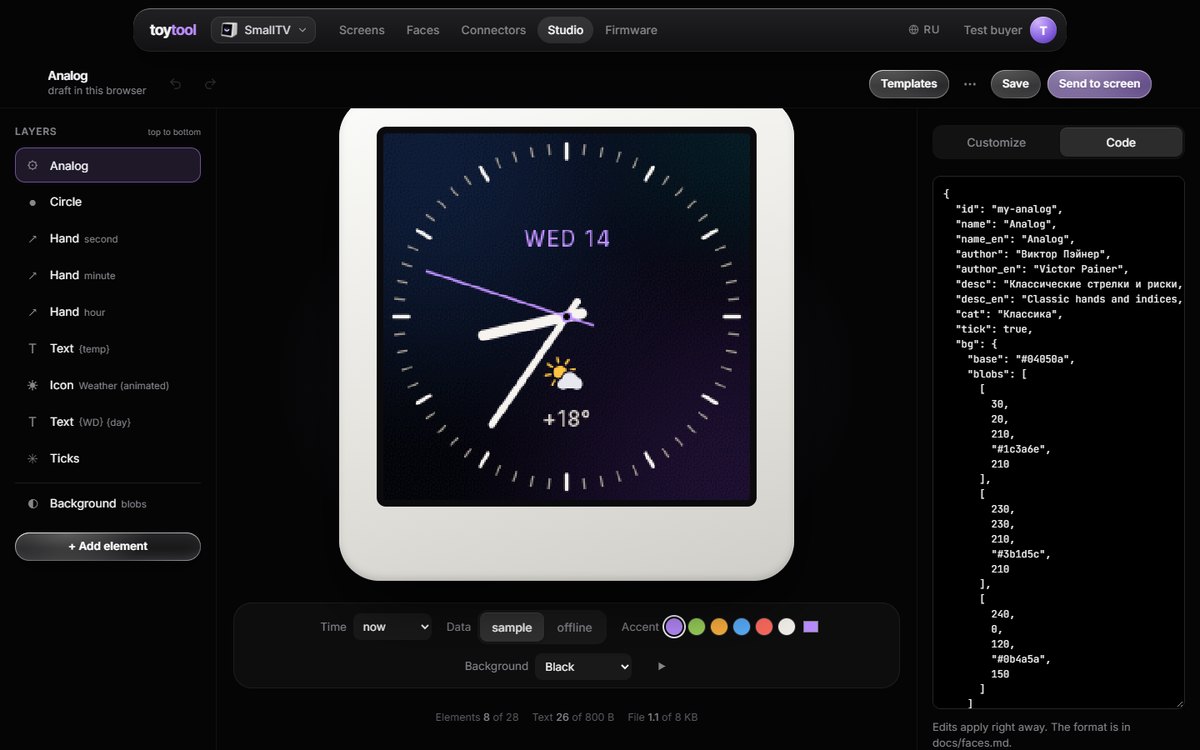Pick the white accent color swatch

click(x=787, y=627)
